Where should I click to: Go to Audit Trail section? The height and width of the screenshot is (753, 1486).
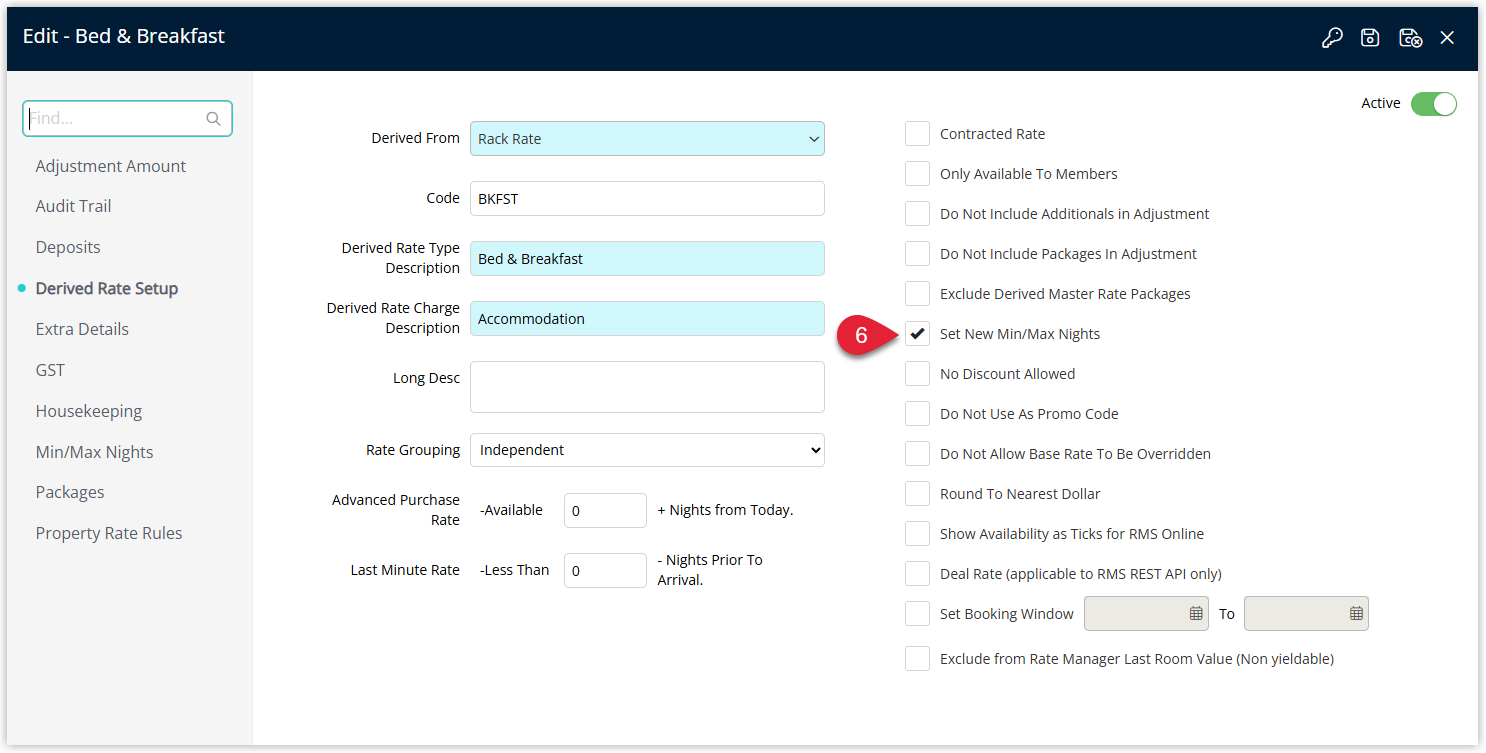[74, 206]
